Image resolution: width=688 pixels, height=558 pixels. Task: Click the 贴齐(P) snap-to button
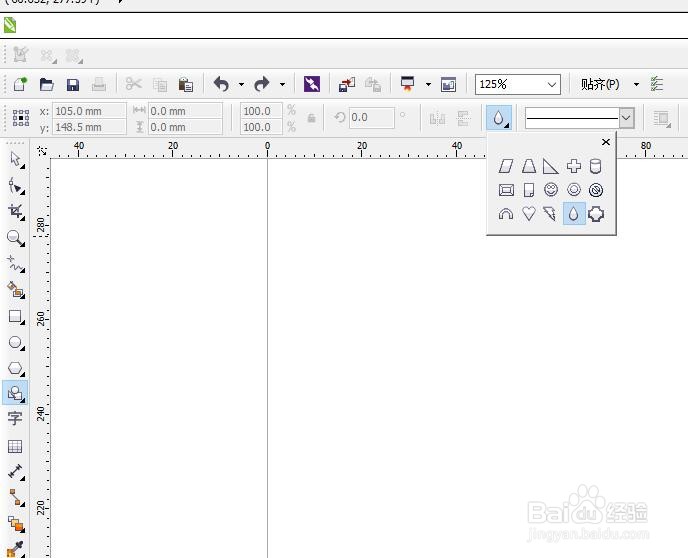point(600,84)
